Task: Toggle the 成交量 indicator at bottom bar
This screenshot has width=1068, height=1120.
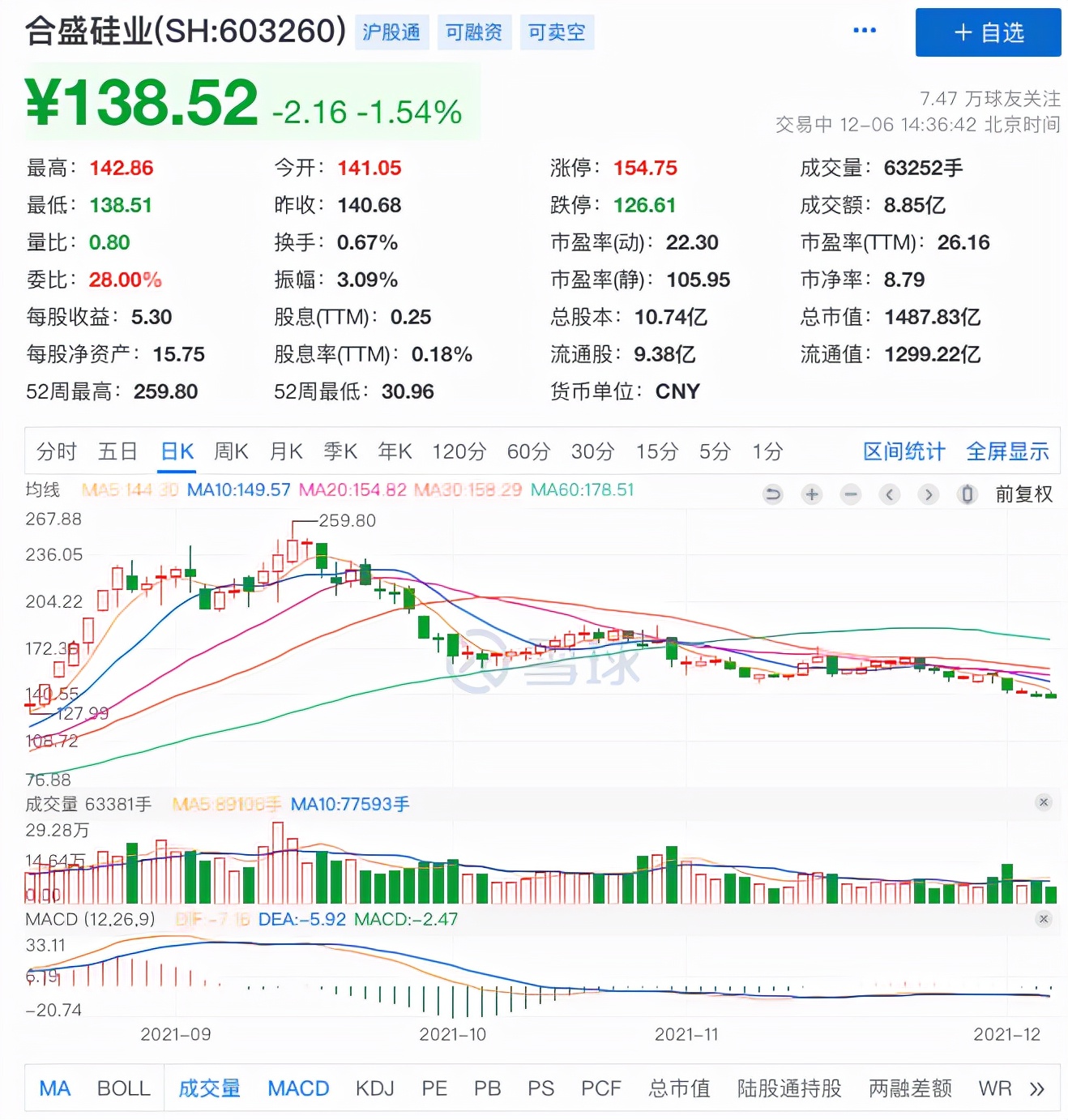Action: click(209, 1088)
